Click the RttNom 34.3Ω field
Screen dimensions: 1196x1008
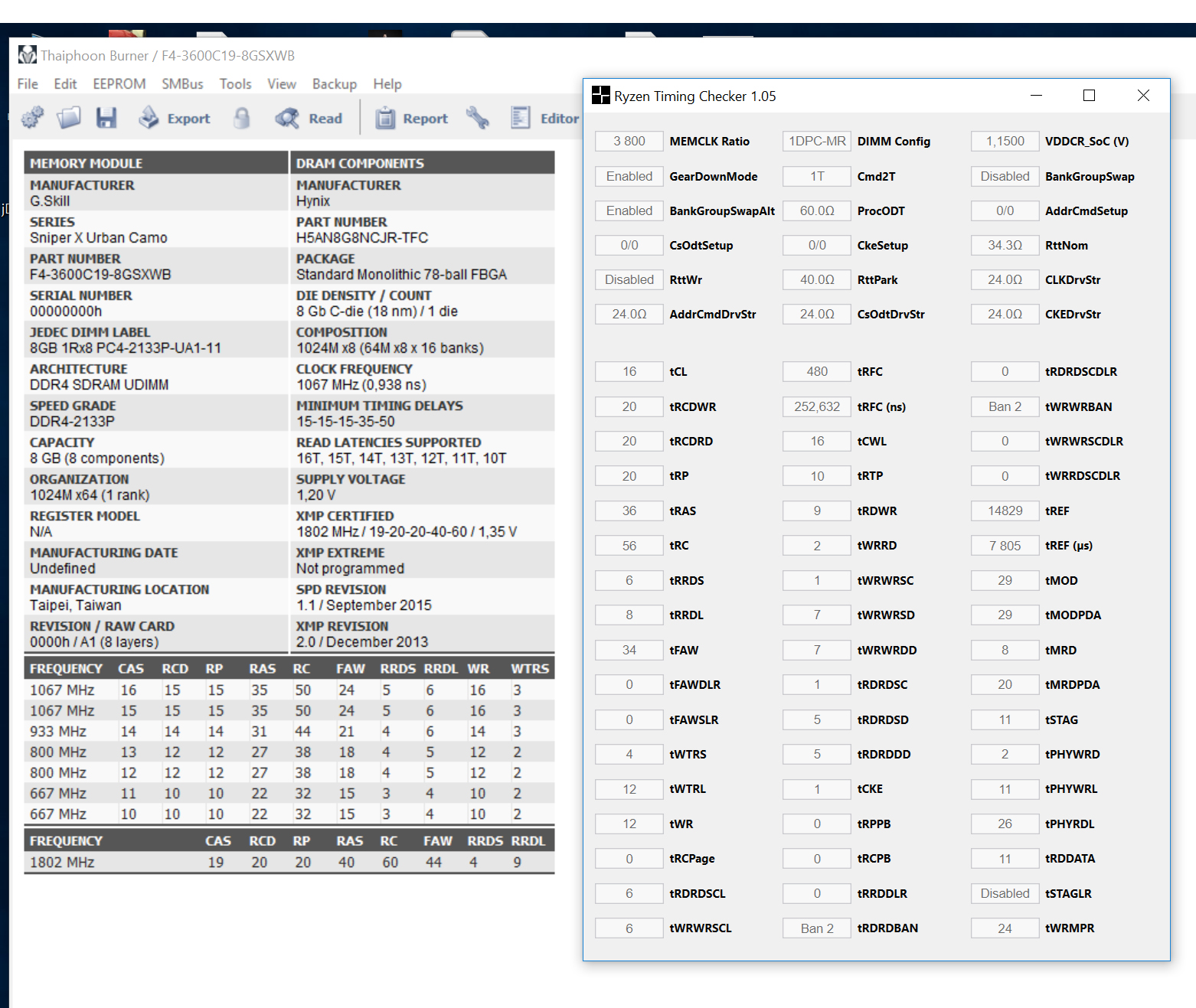click(x=1005, y=245)
